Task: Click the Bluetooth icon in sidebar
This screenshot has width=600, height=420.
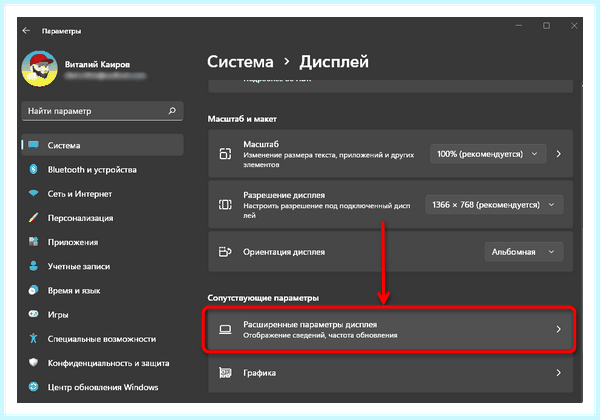Action: coord(33,169)
